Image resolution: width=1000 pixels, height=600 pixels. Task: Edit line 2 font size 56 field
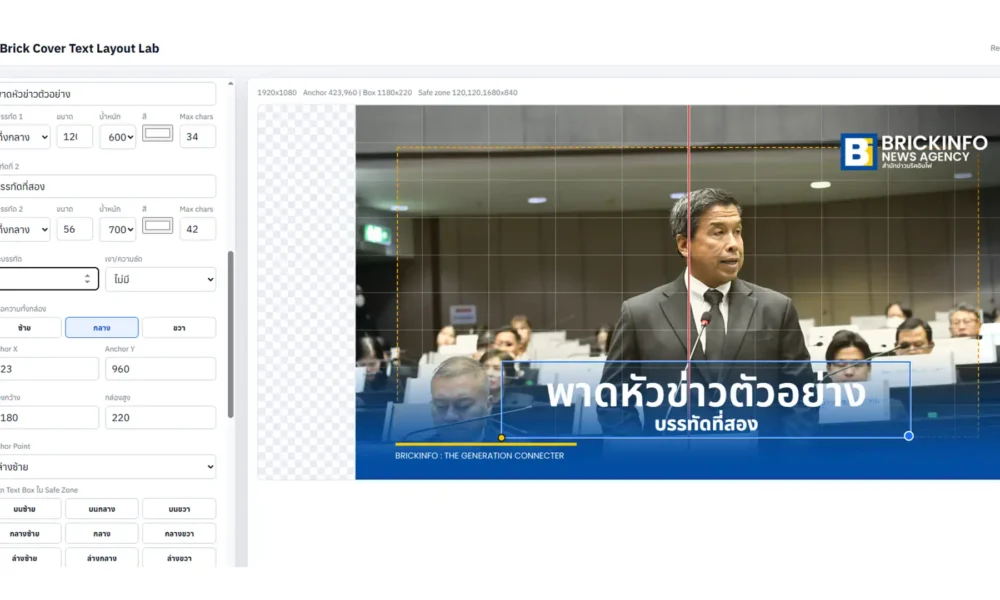(75, 229)
